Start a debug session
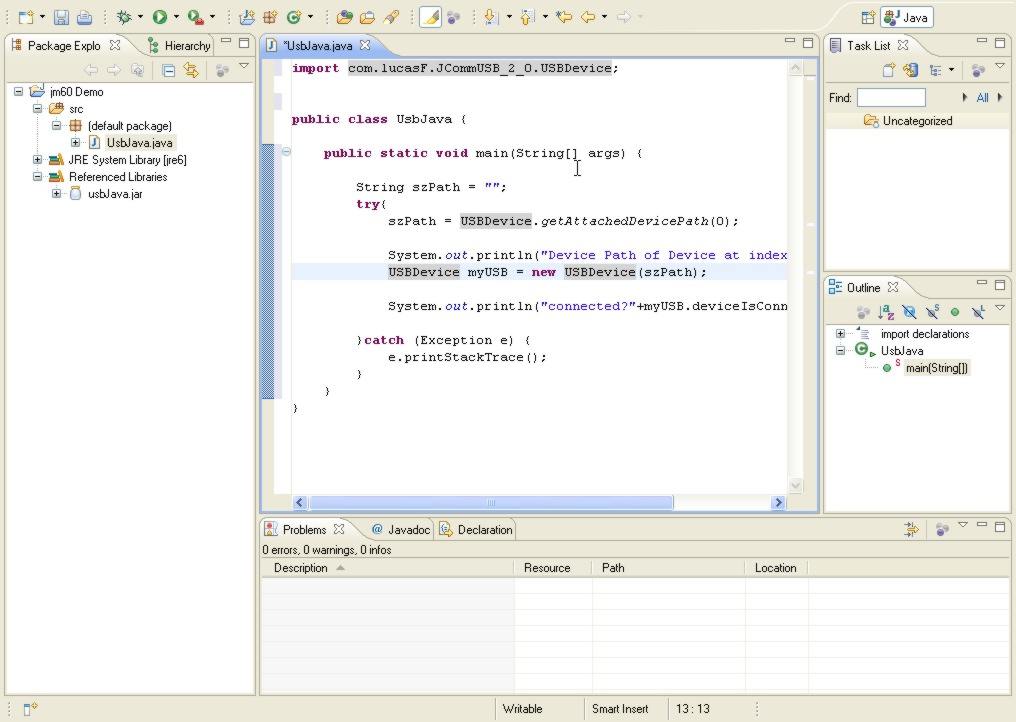The height and width of the screenshot is (722, 1016). pos(125,17)
